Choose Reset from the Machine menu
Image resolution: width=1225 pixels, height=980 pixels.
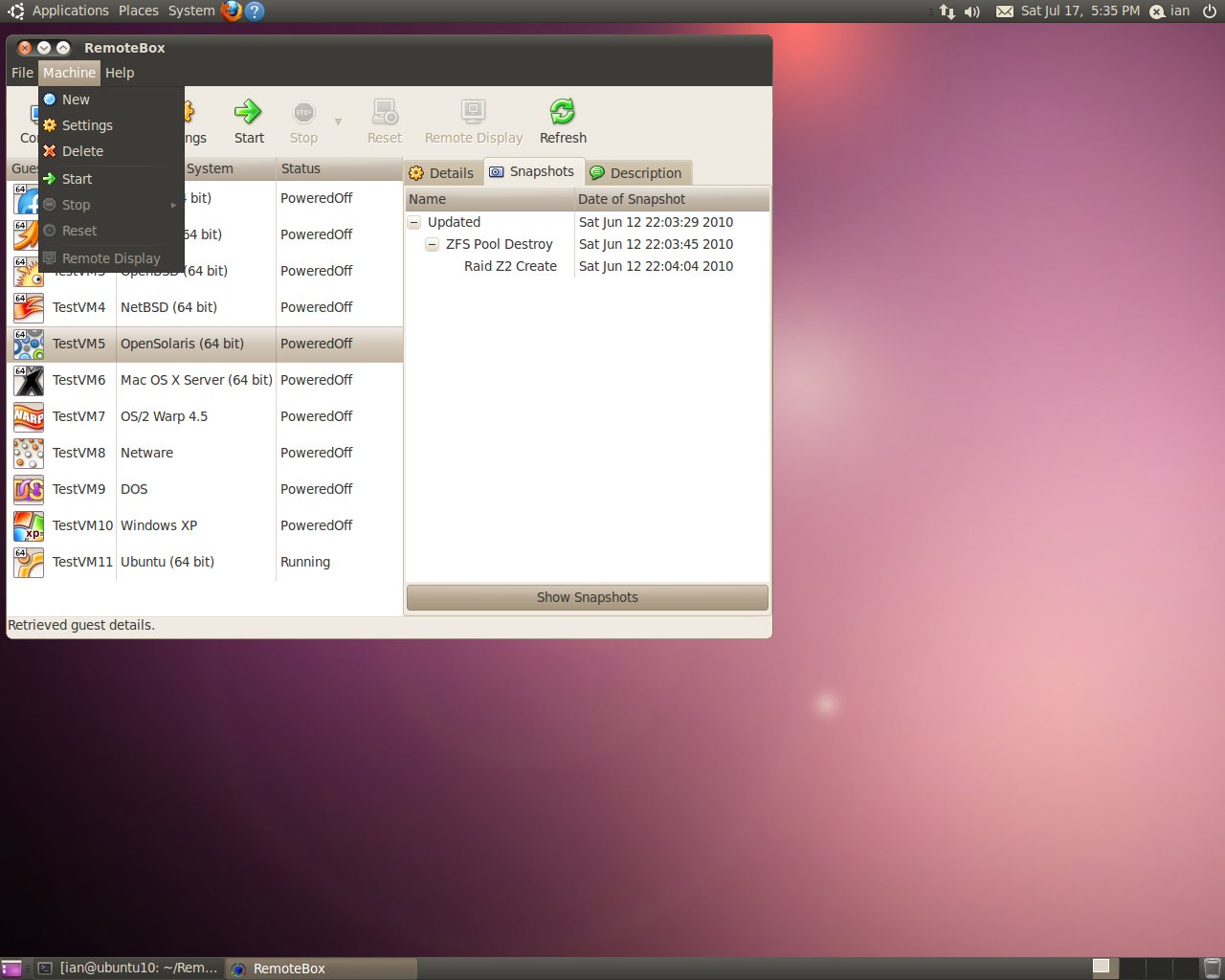click(x=111, y=231)
